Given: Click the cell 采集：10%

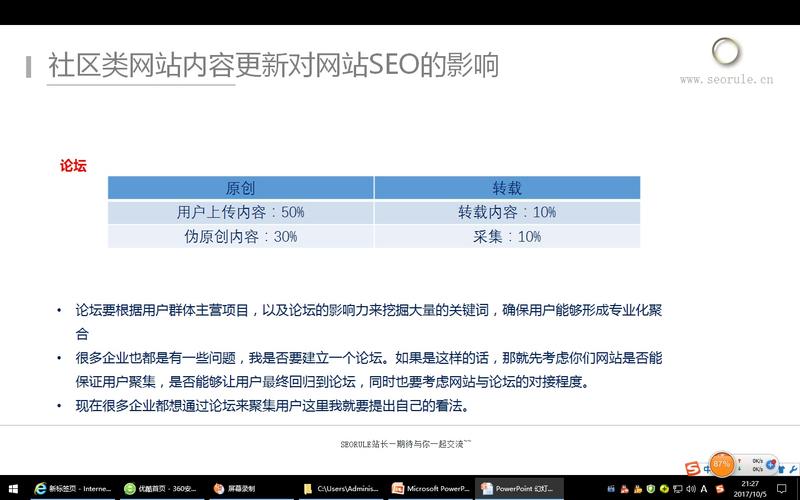Looking at the screenshot, I should pos(507,236).
